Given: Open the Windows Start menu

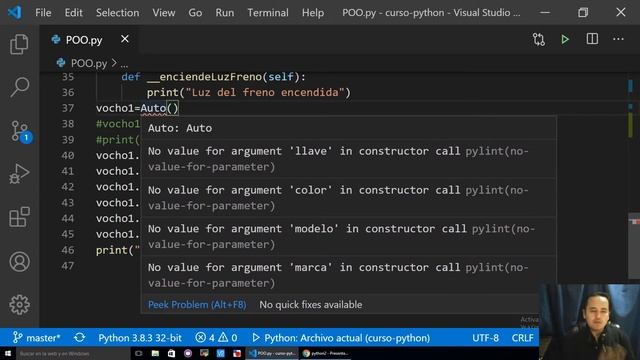Looking at the screenshot, I should click(x=7, y=353).
